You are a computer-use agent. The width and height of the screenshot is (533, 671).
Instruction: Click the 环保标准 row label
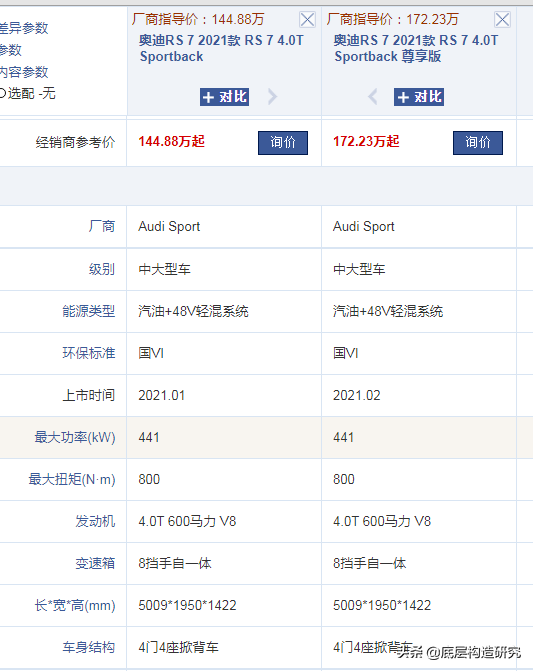(89, 353)
